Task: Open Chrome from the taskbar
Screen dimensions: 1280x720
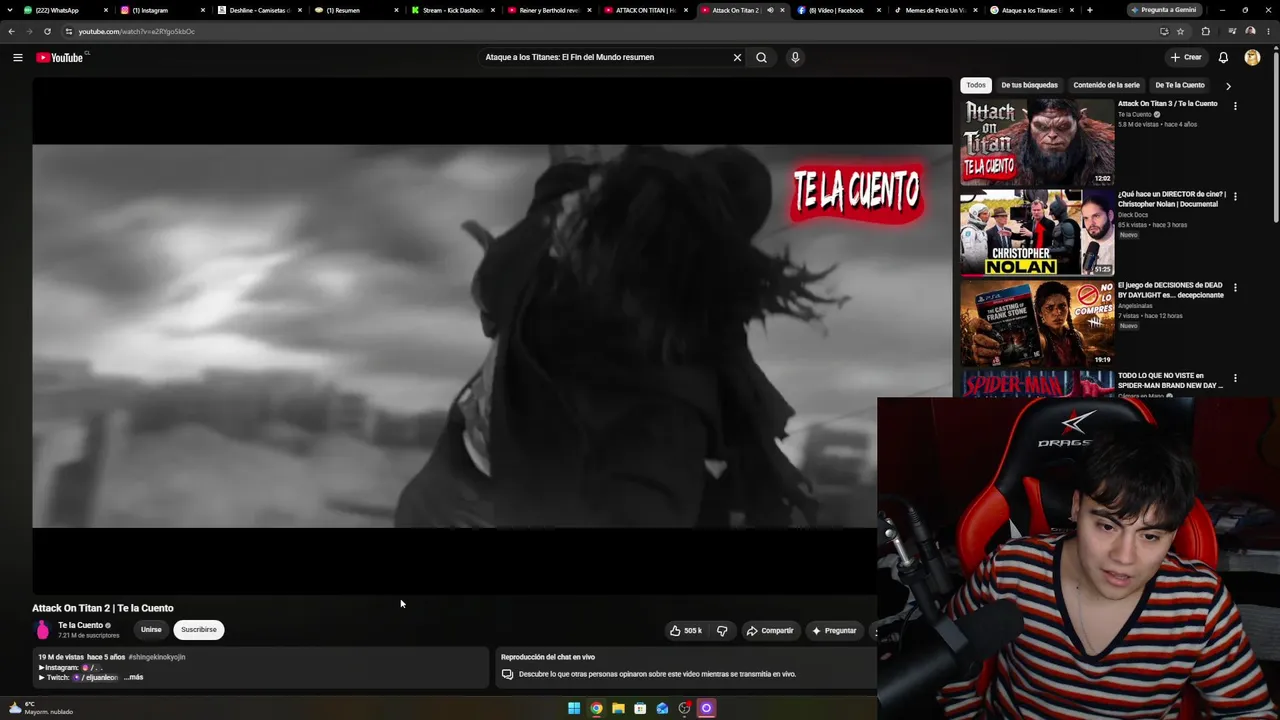Action: pyautogui.click(x=596, y=708)
